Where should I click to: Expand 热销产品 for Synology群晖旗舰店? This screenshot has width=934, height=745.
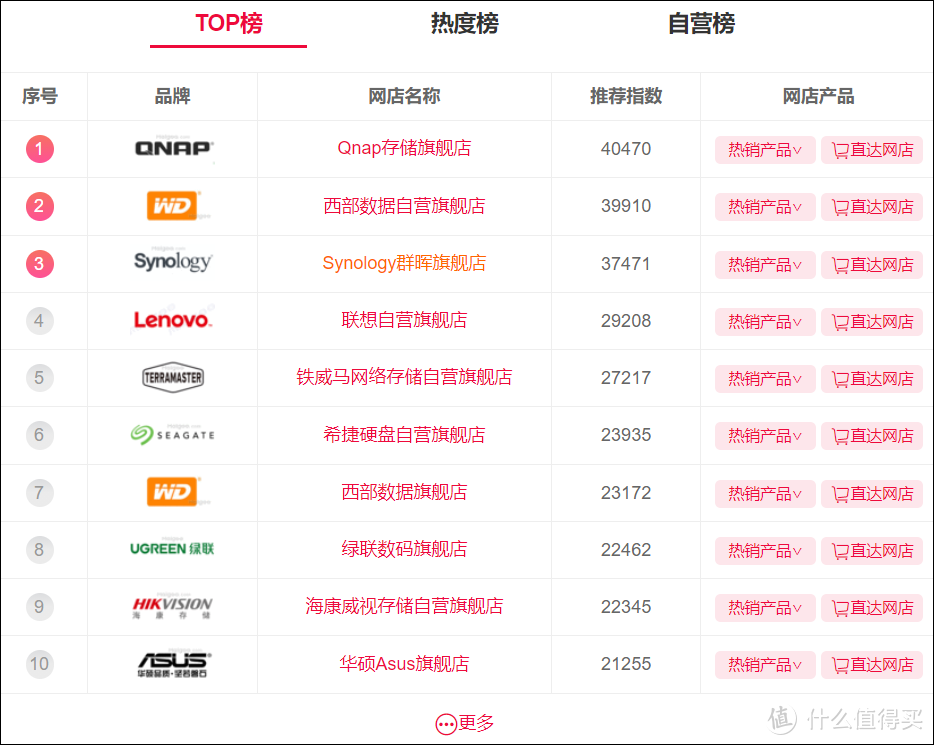pos(765,265)
